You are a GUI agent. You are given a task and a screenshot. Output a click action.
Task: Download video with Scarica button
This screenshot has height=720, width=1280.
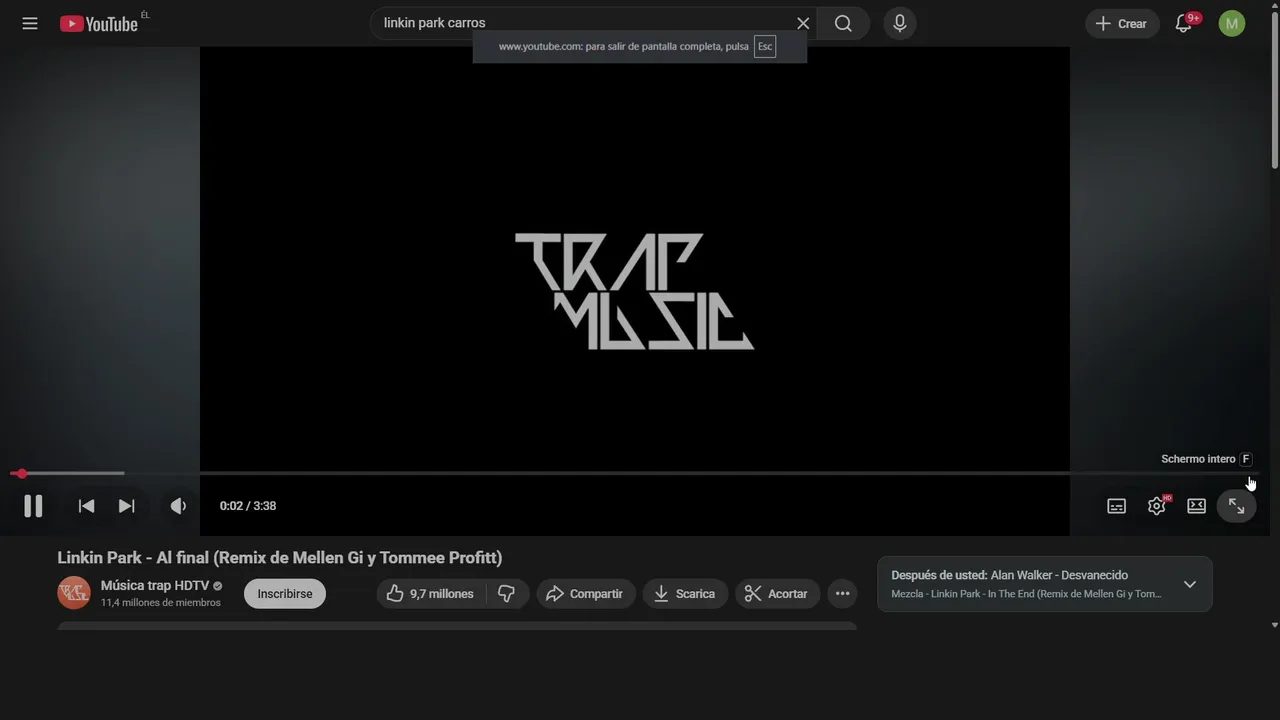pyautogui.click(x=685, y=594)
